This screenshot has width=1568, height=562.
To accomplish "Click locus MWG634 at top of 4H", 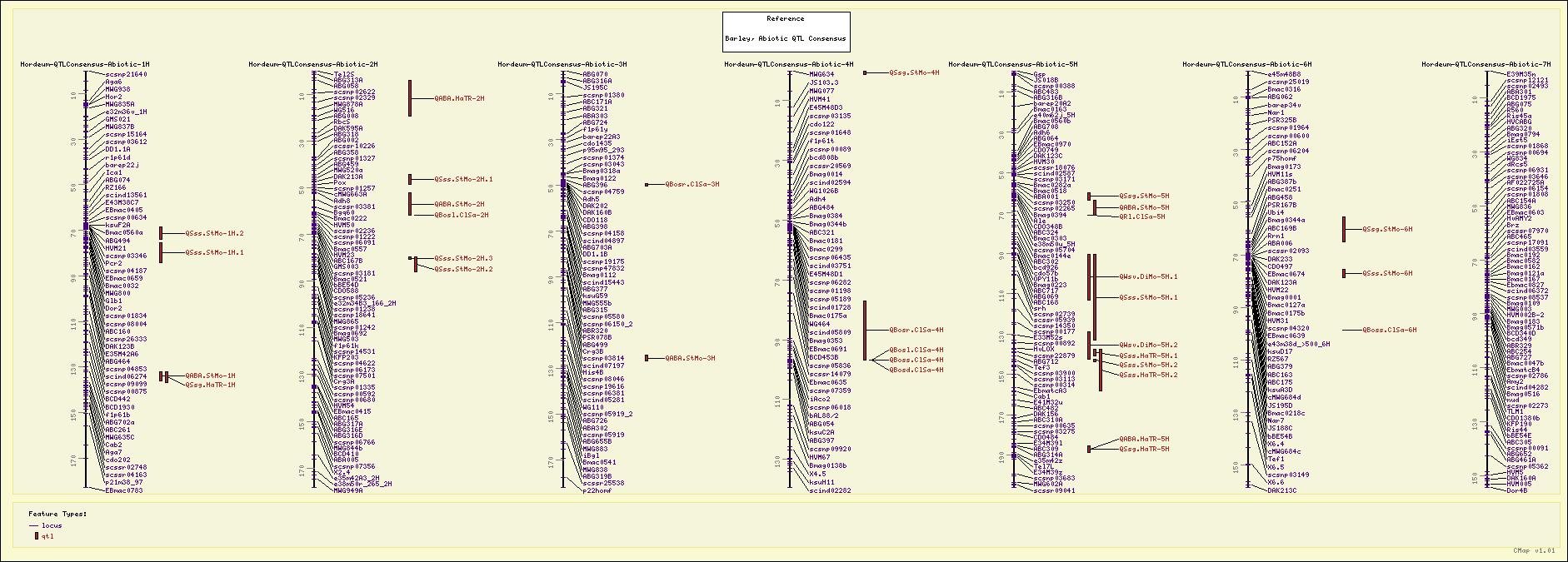I will tap(821, 74).
